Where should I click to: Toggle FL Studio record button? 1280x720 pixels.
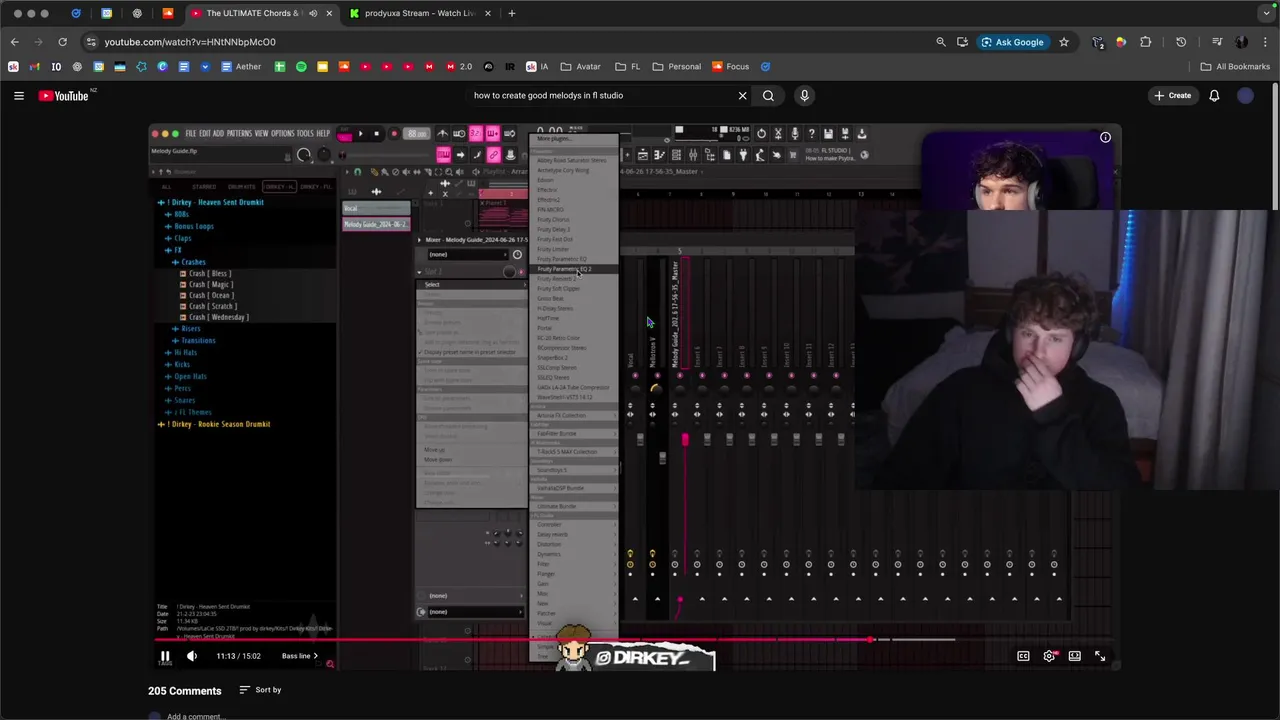tap(394, 134)
